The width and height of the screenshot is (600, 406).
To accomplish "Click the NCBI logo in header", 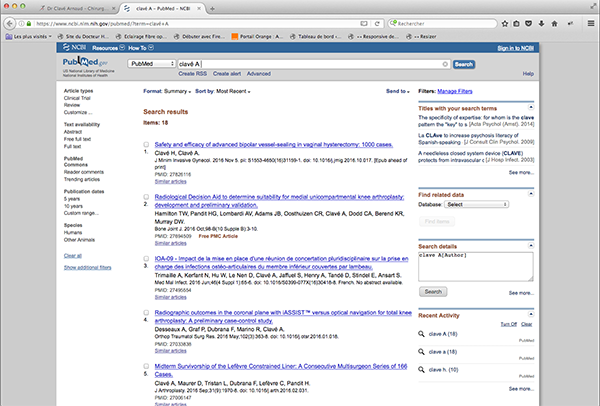I will click(74, 47).
